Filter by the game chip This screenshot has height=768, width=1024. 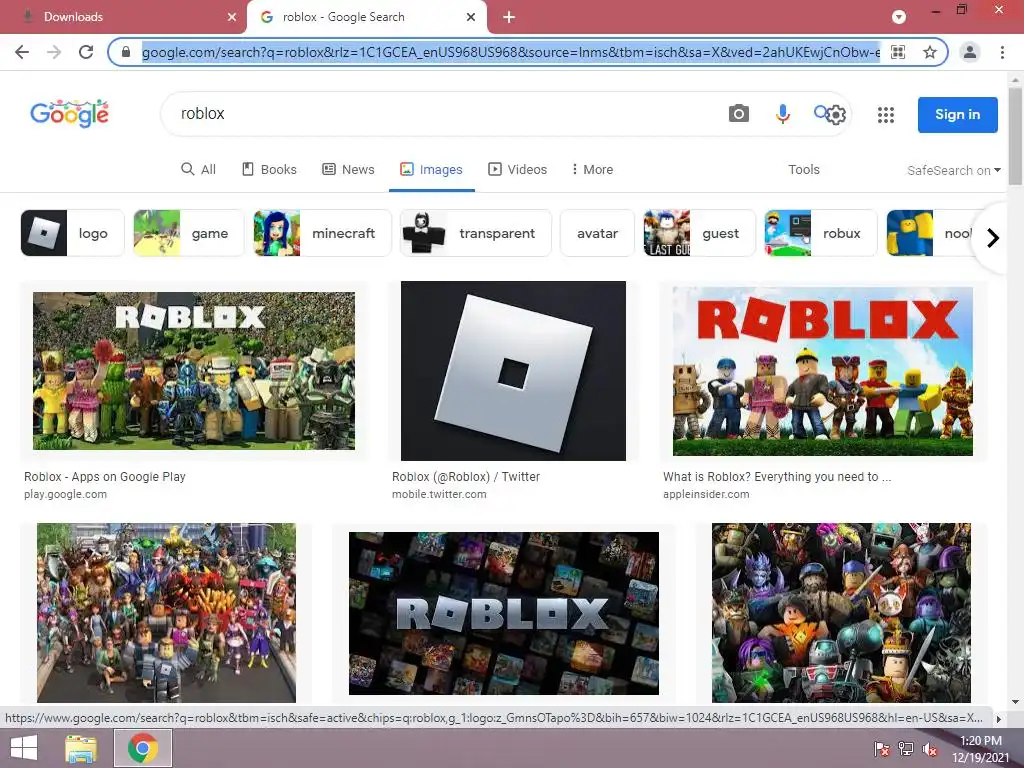(x=189, y=233)
